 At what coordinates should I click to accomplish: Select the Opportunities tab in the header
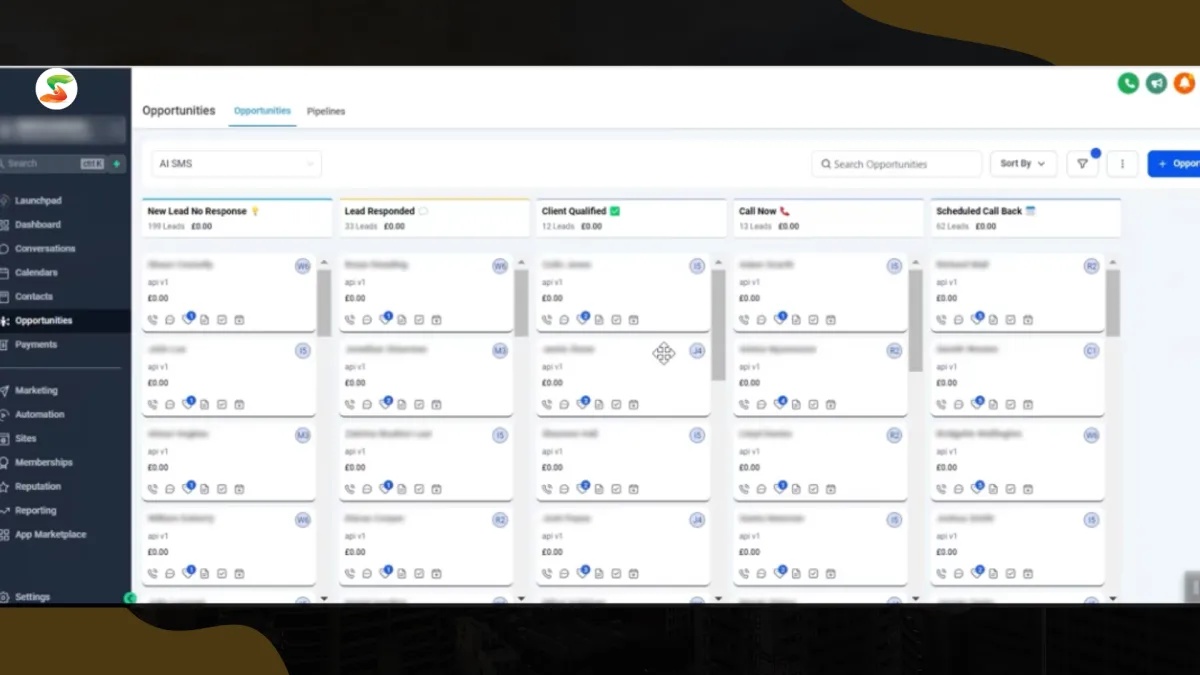[x=262, y=111]
